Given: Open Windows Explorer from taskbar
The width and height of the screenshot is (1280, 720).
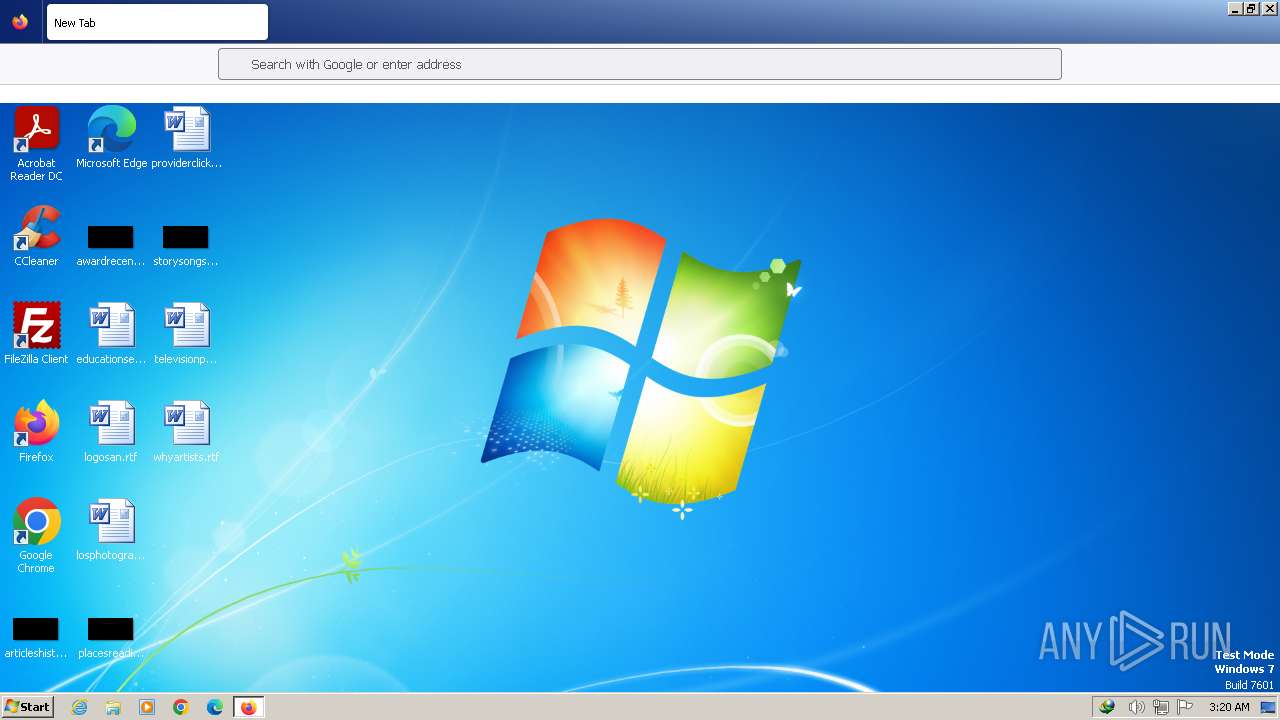Looking at the screenshot, I should coord(113,707).
